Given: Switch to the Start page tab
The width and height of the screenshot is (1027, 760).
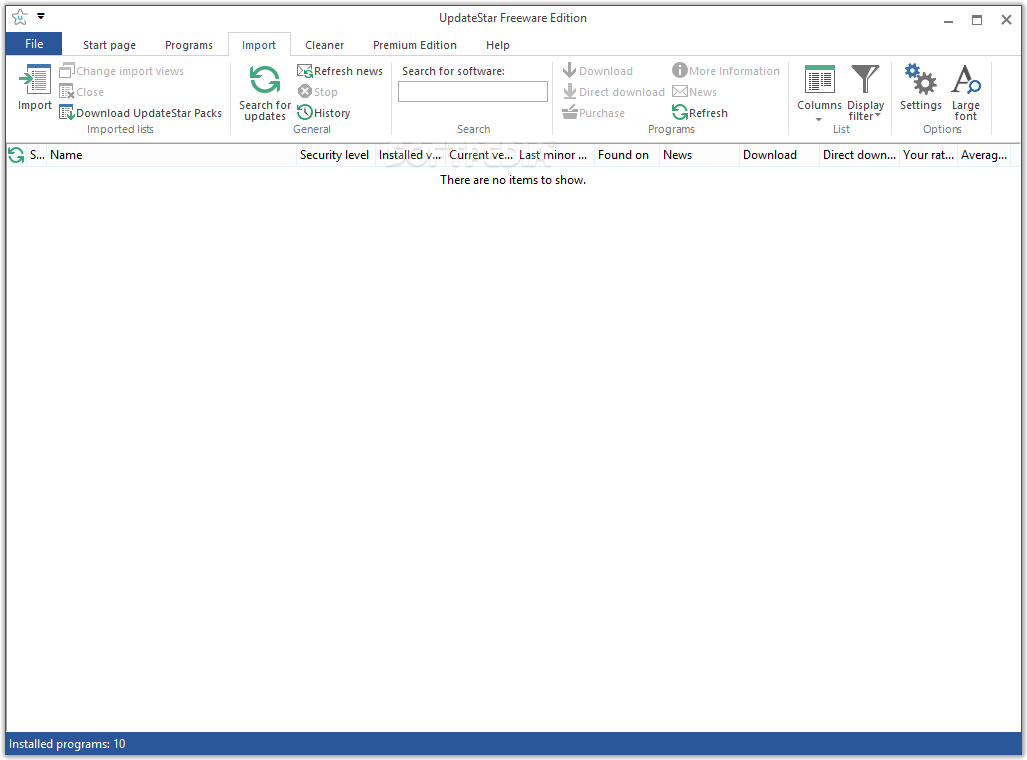Looking at the screenshot, I should [x=109, y=45].
